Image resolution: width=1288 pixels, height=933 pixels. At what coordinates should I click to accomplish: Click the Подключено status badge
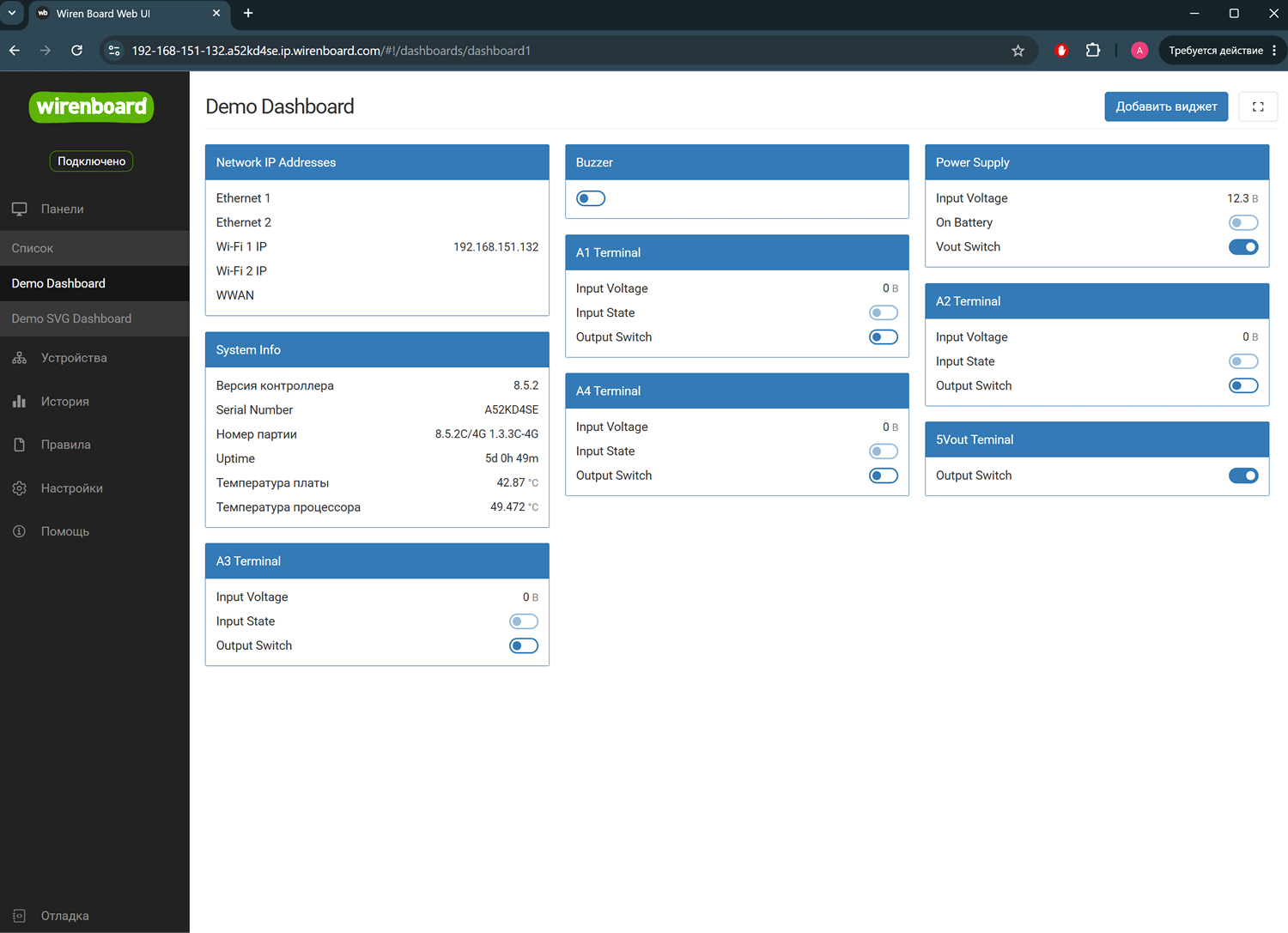(91, 161)
